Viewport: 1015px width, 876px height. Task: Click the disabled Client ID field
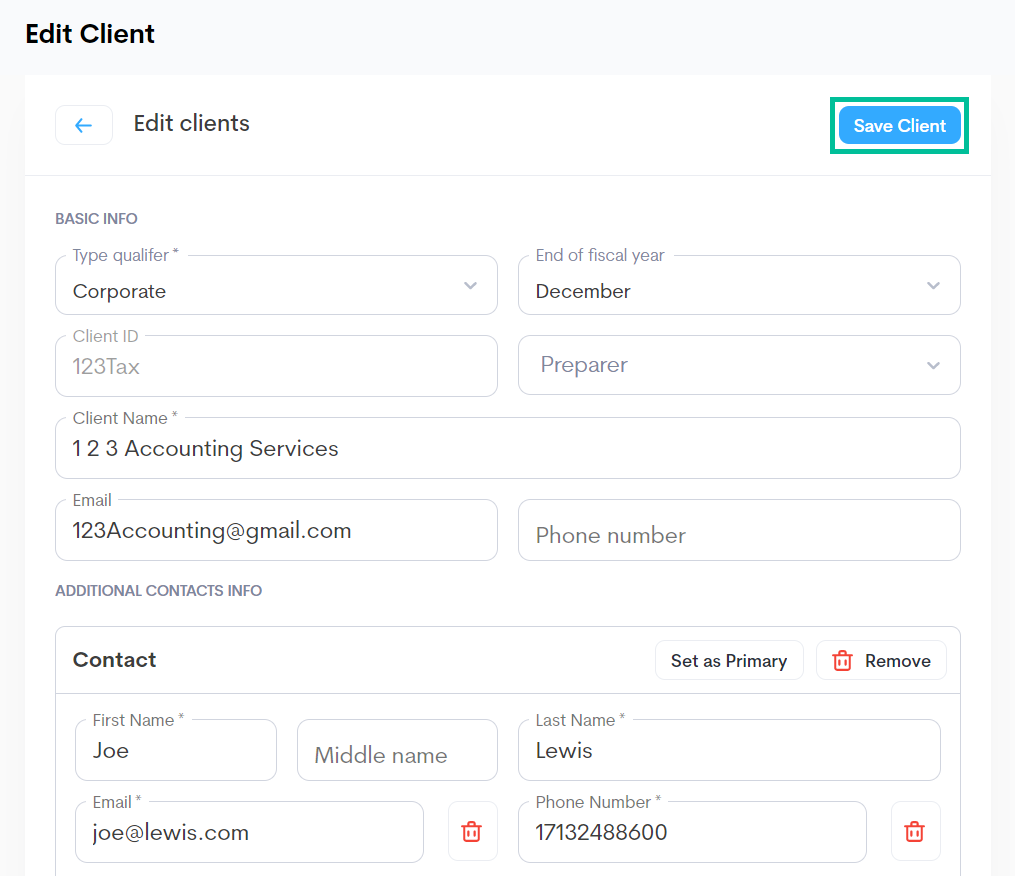click(x=276, y=367)
